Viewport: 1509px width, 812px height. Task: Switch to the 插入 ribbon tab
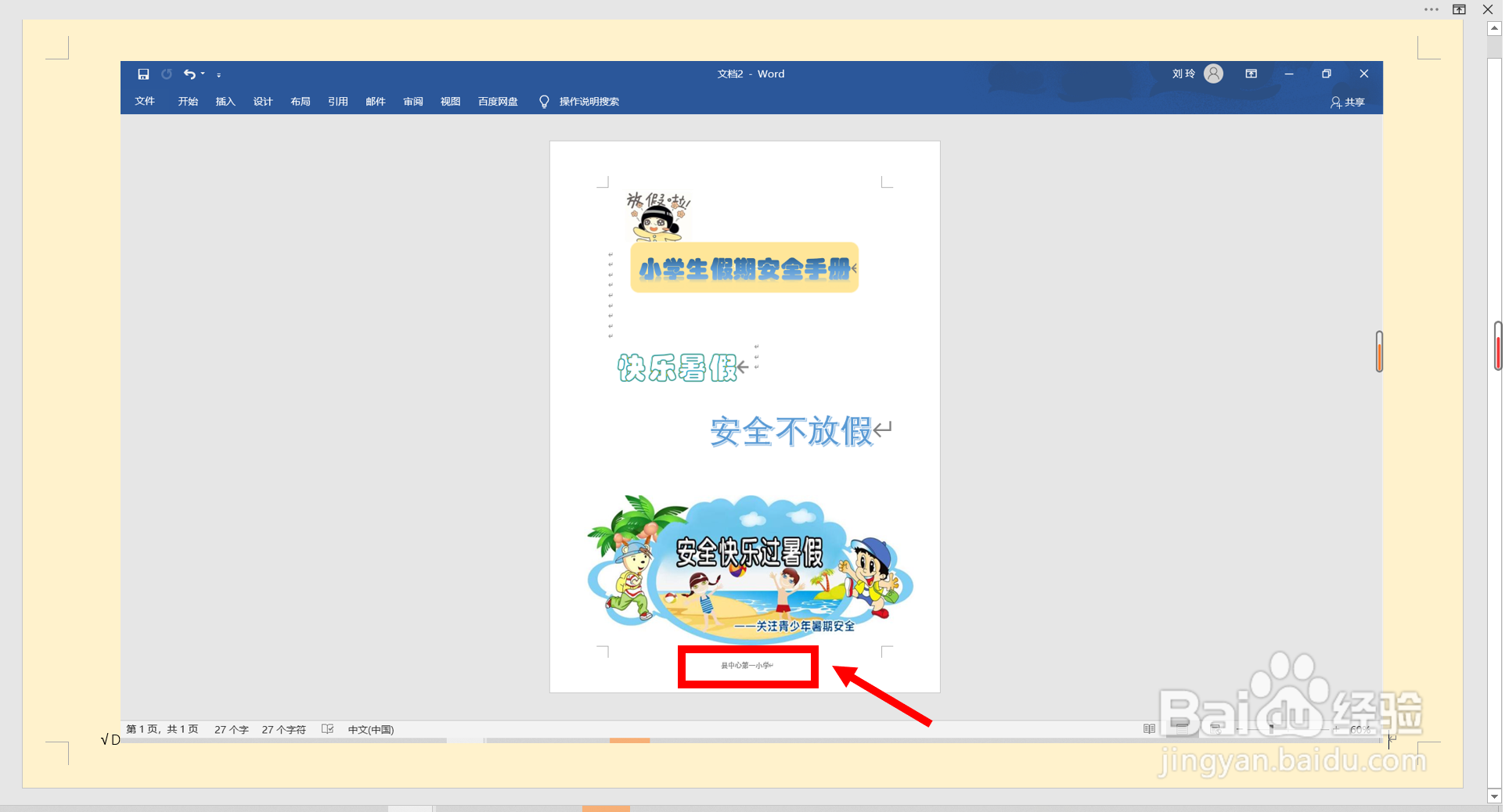[x=225, y=102]
